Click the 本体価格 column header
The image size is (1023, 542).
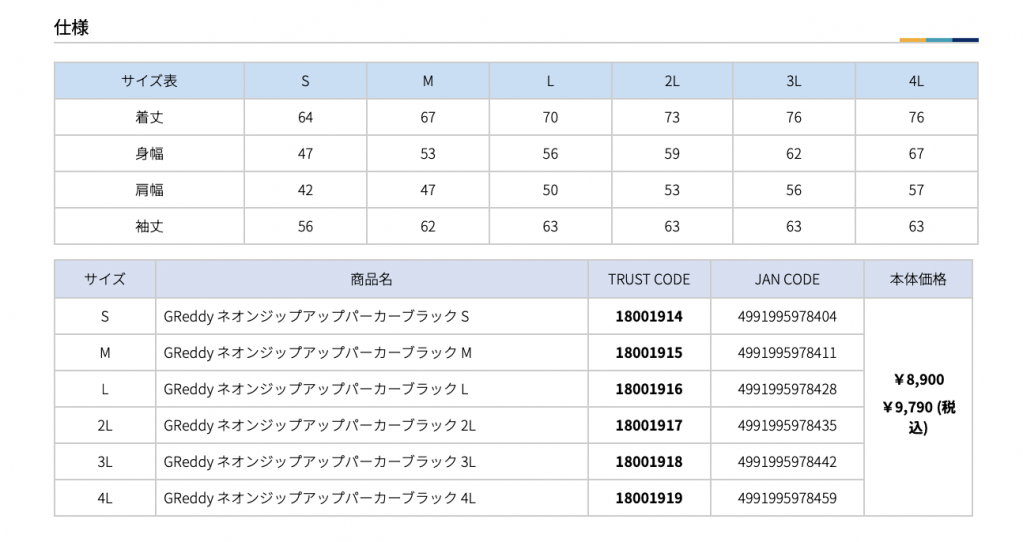(918, 280)
